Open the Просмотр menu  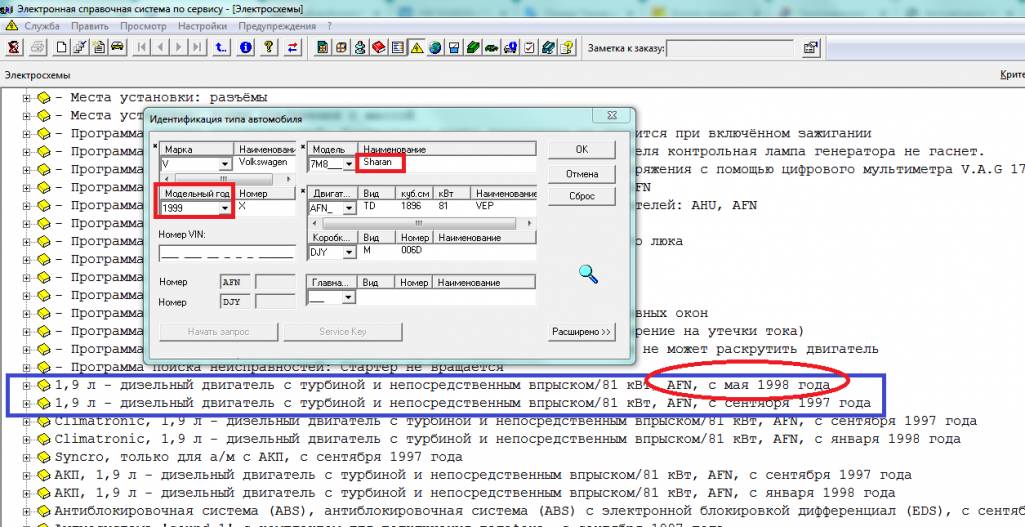(143, 26)
